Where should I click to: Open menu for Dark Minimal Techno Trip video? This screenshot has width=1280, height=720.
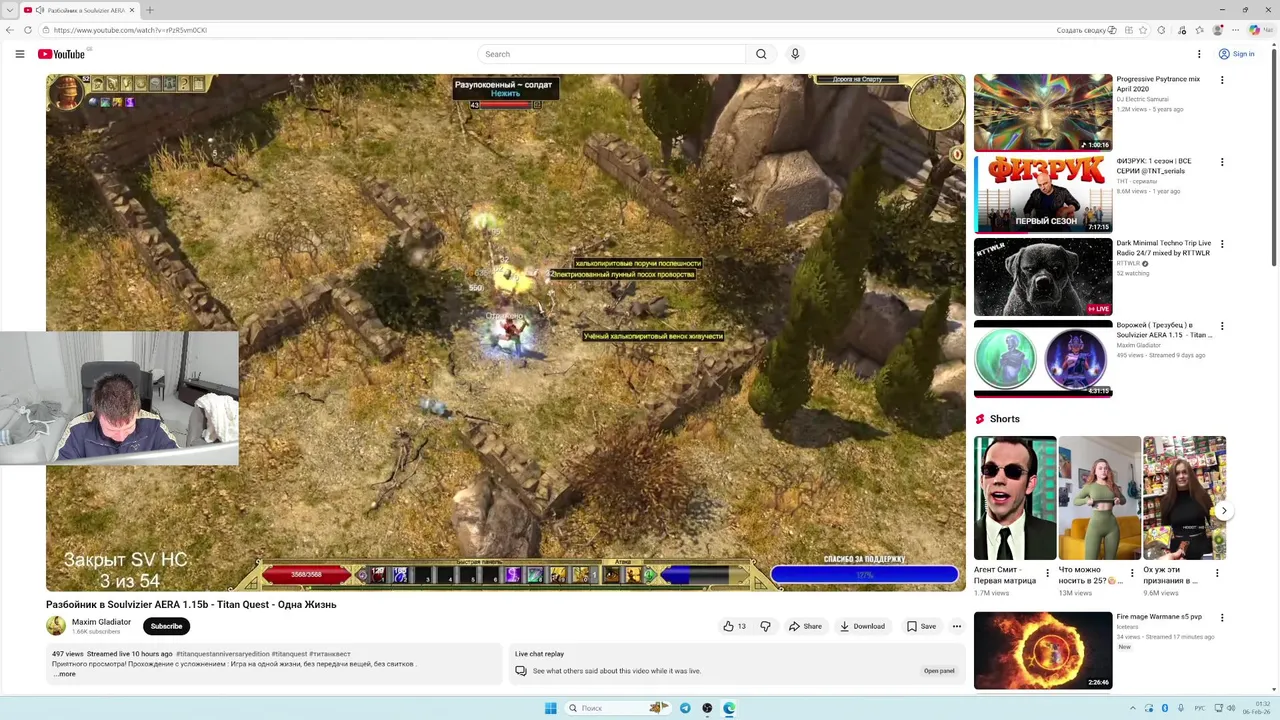[x=1221, y=244]
